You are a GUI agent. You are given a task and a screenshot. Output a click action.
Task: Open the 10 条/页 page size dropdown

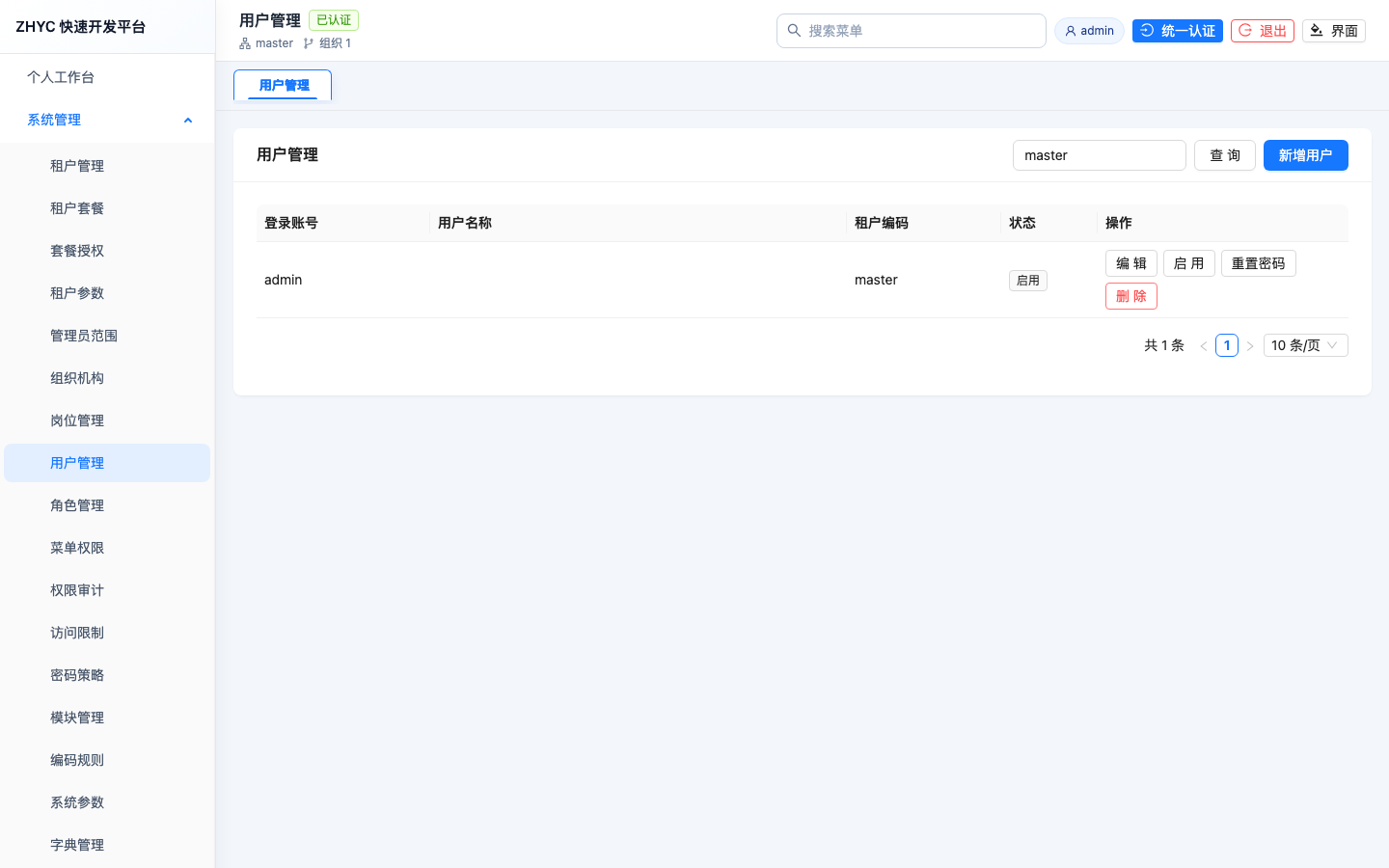click(1306, 345)
